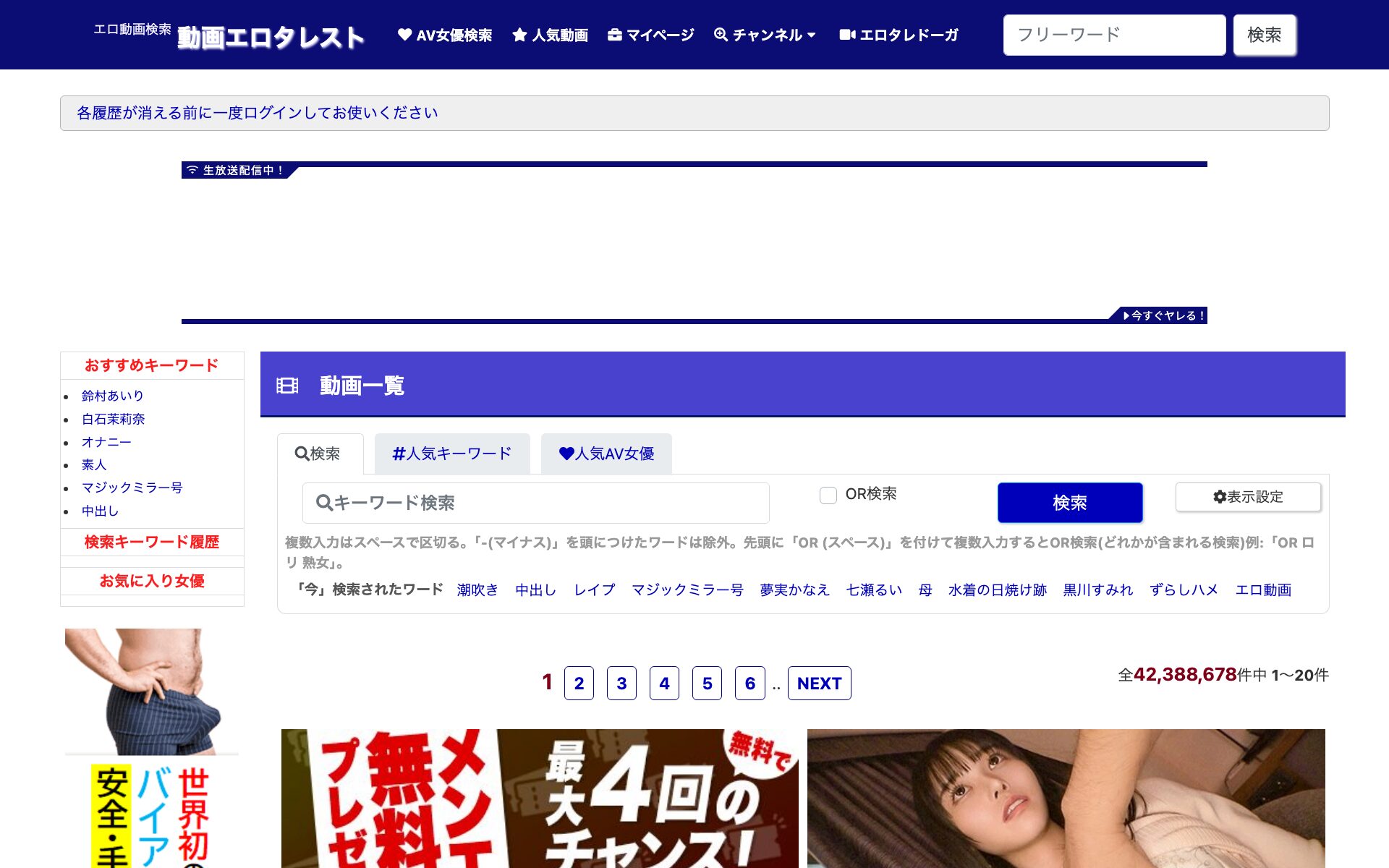Switch to the #人気キーワード tab
Image resolution: width=1389 pixels, height=868 pixels.
[452, 454]
